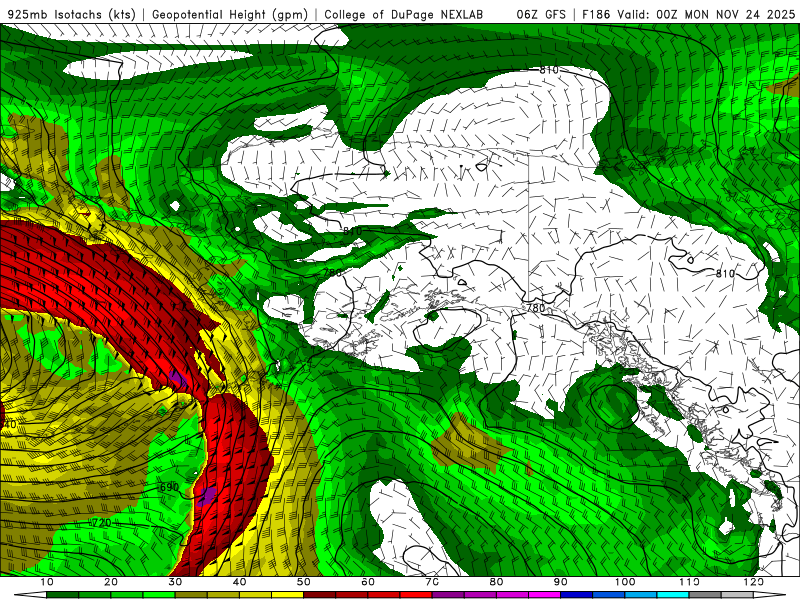The image size is (800, 600).
Task: Click the 690 height contour label
Action: coord(169,487)
